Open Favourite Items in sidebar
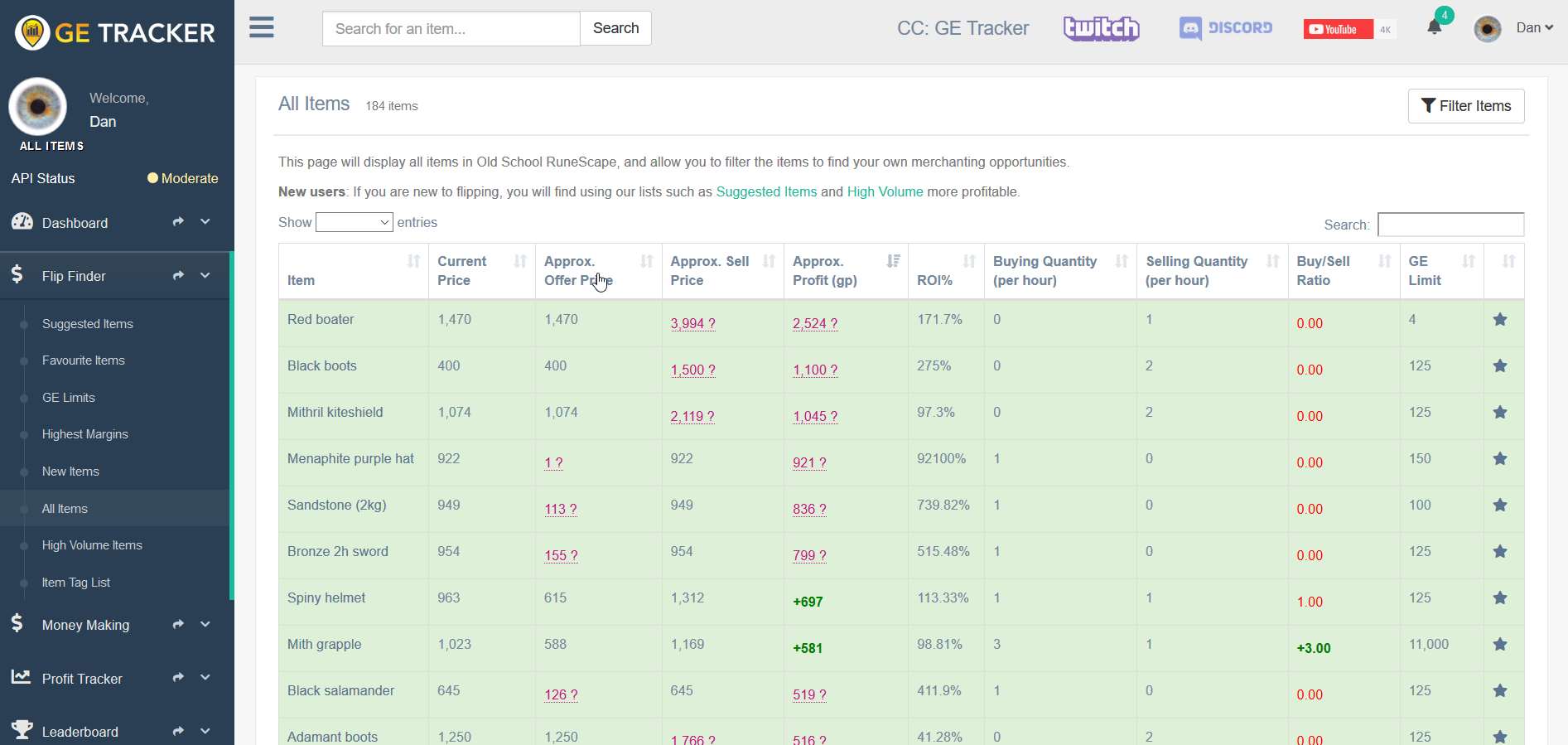 click(84, 360)
